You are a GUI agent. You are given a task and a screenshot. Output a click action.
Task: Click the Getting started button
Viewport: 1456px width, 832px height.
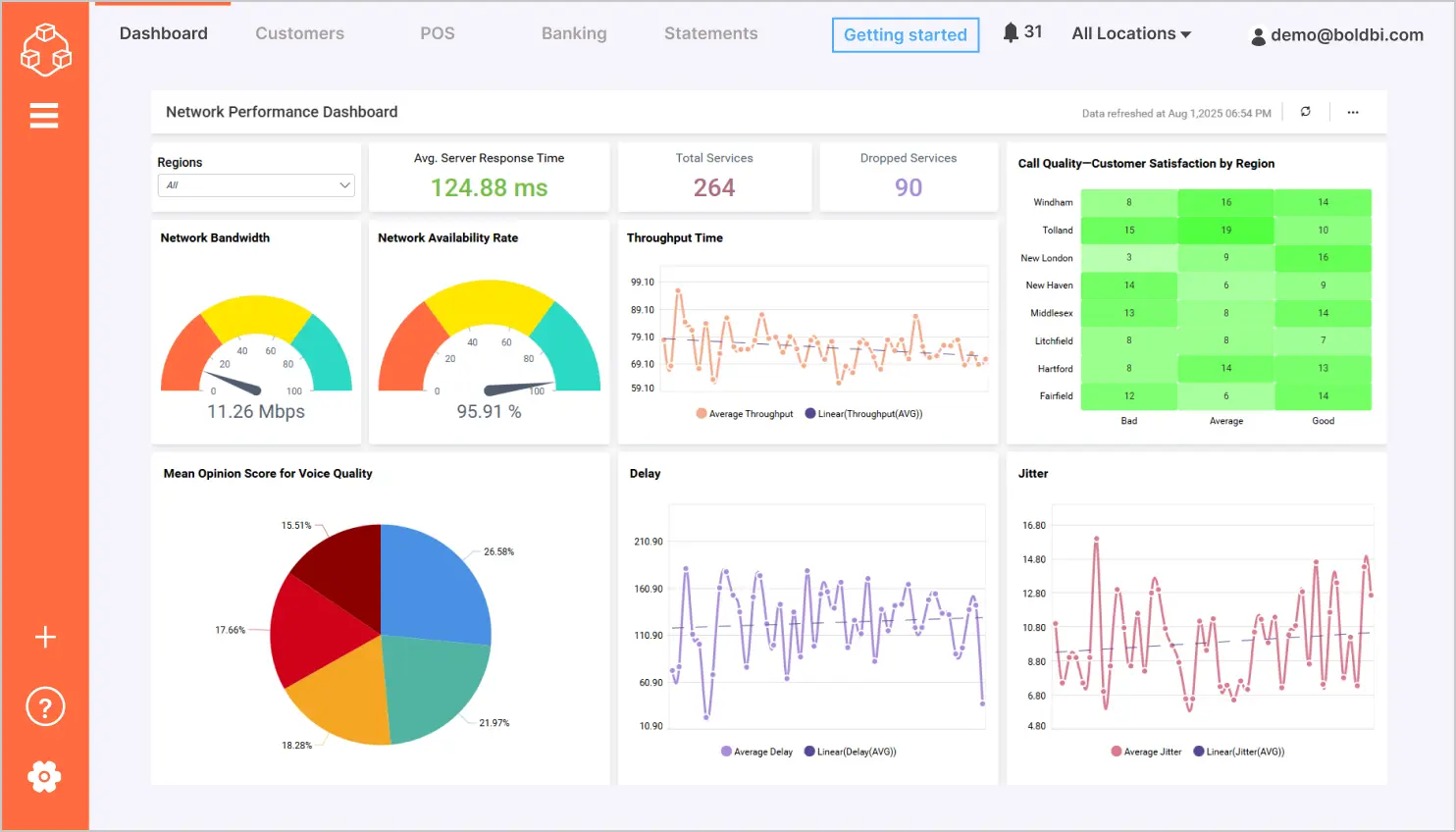(x=905, y=34)
